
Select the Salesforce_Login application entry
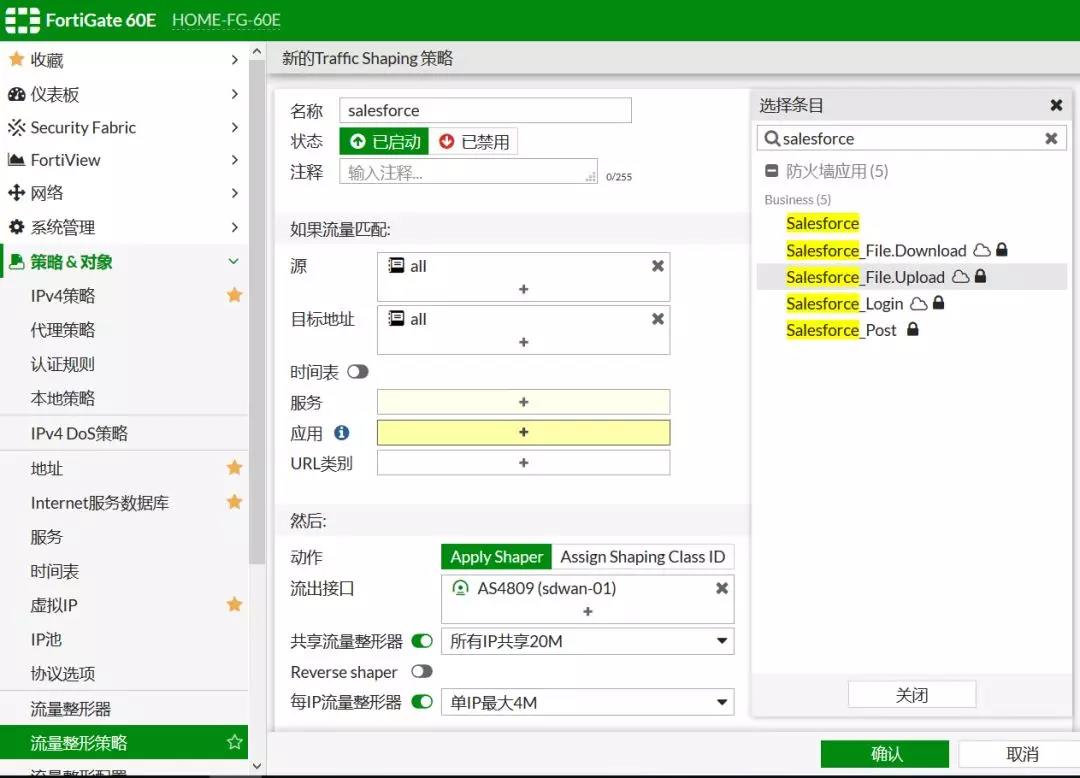pos(912,304)
